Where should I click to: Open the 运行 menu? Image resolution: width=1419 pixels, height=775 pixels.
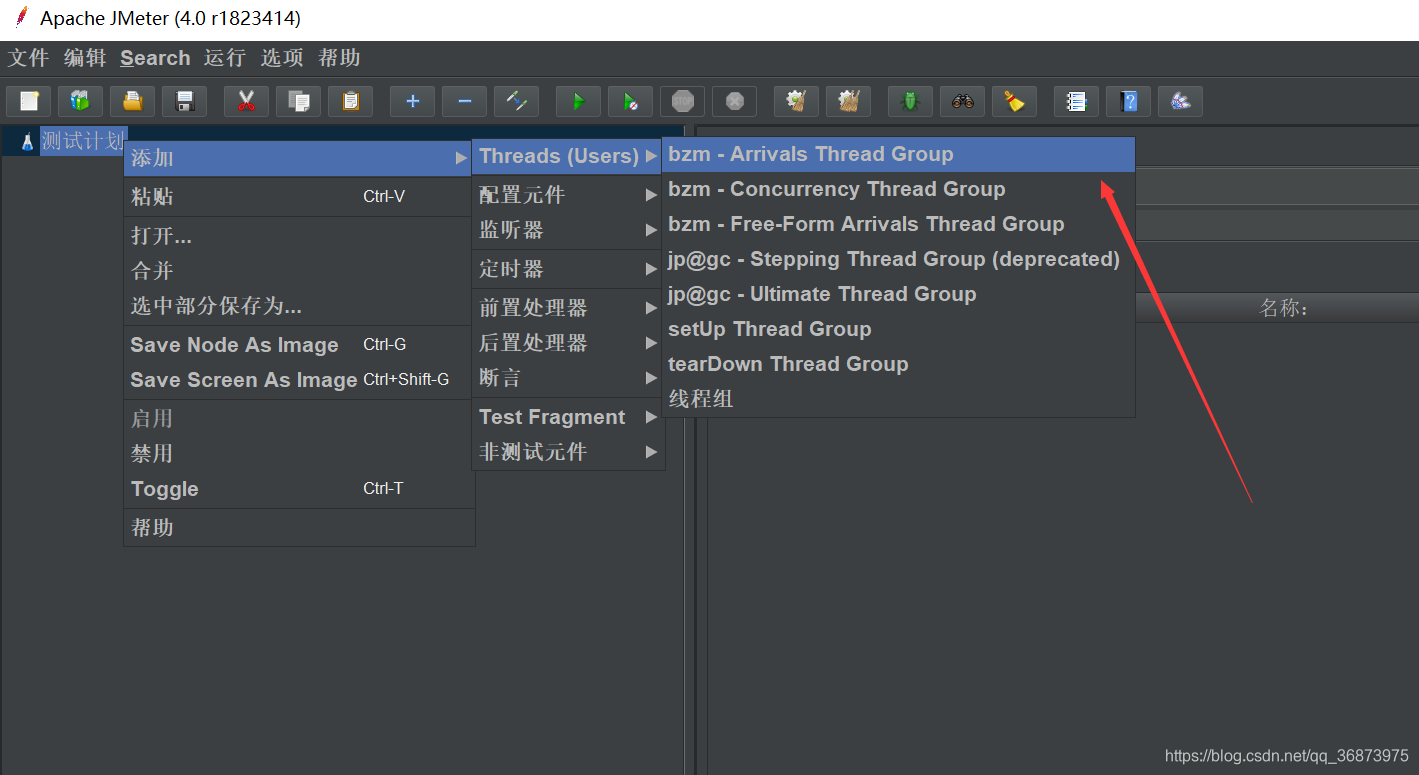click(224, 58)
